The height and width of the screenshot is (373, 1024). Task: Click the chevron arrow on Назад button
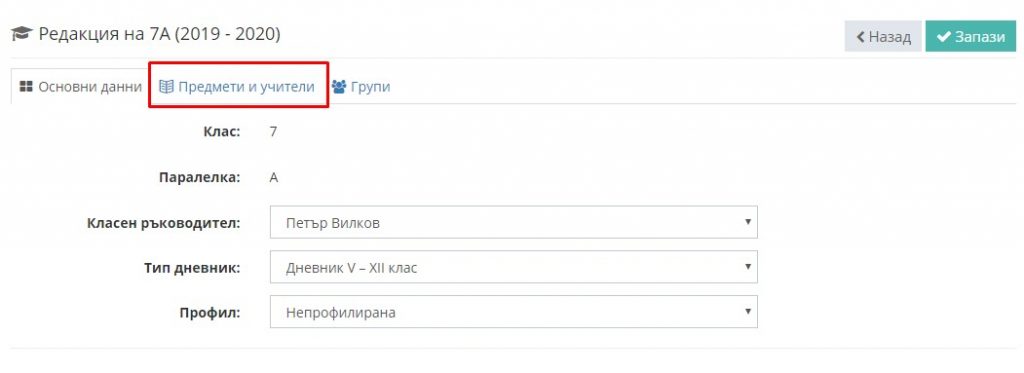(861, 37)
